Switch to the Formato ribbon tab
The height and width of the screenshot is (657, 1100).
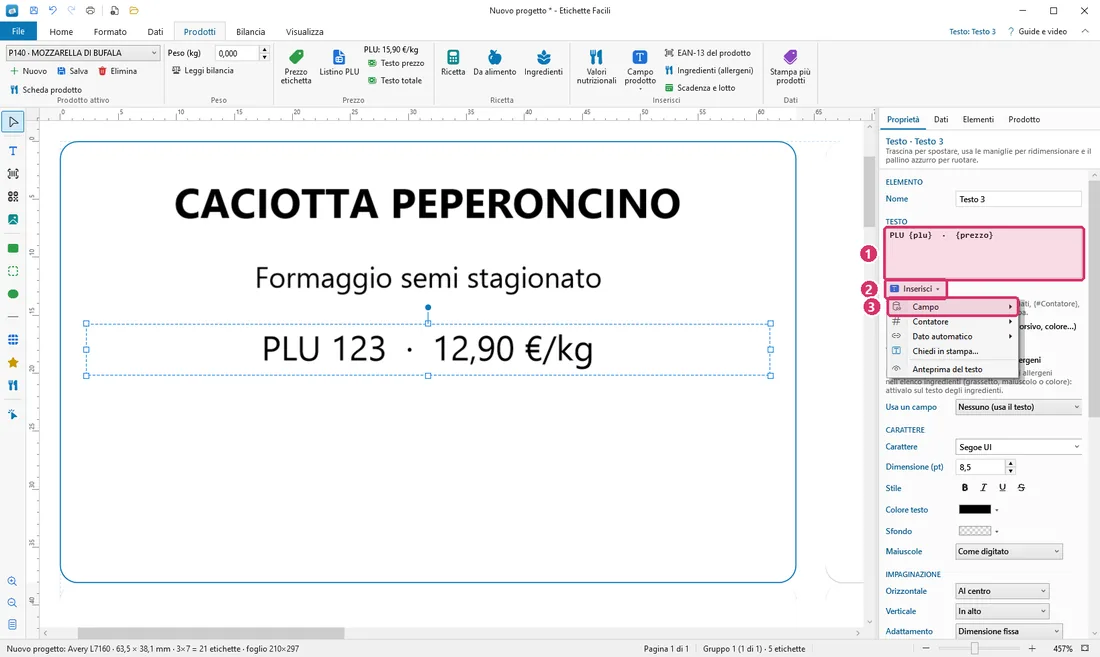(x=110, y=32)
